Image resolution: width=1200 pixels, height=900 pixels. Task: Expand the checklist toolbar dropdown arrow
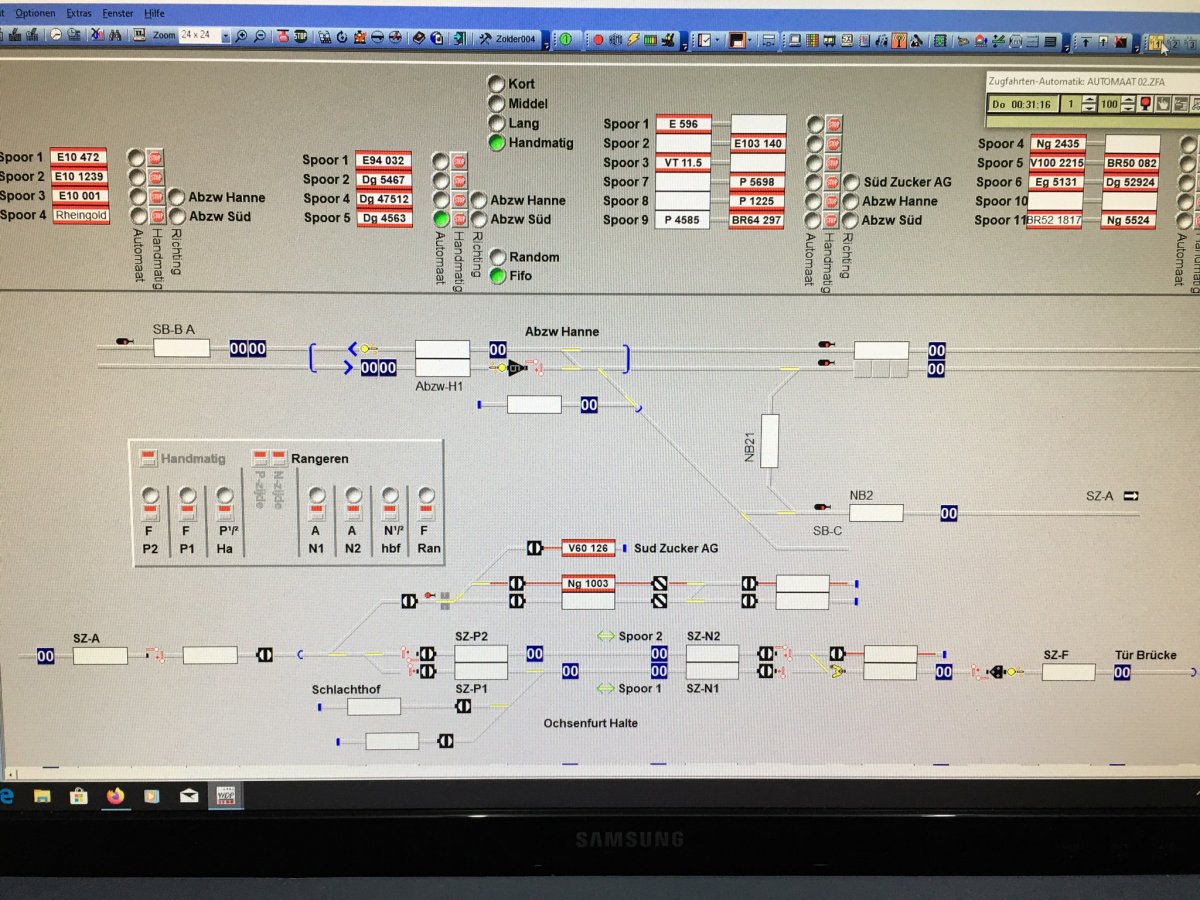(717, 41)
